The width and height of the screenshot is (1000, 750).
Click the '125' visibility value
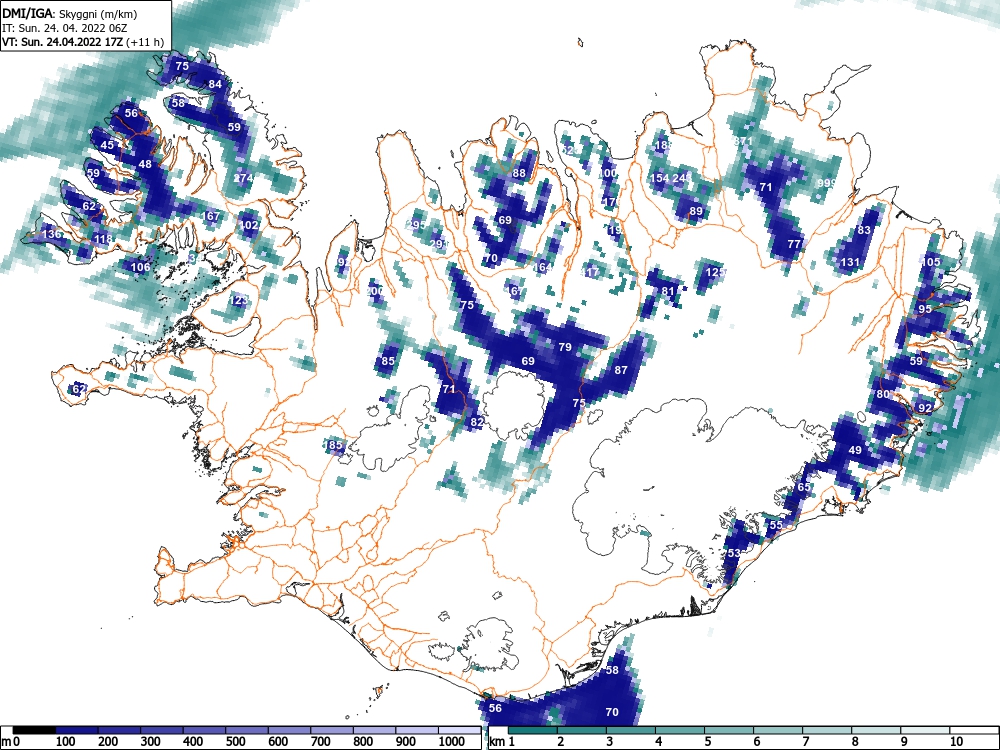(716, 272)
